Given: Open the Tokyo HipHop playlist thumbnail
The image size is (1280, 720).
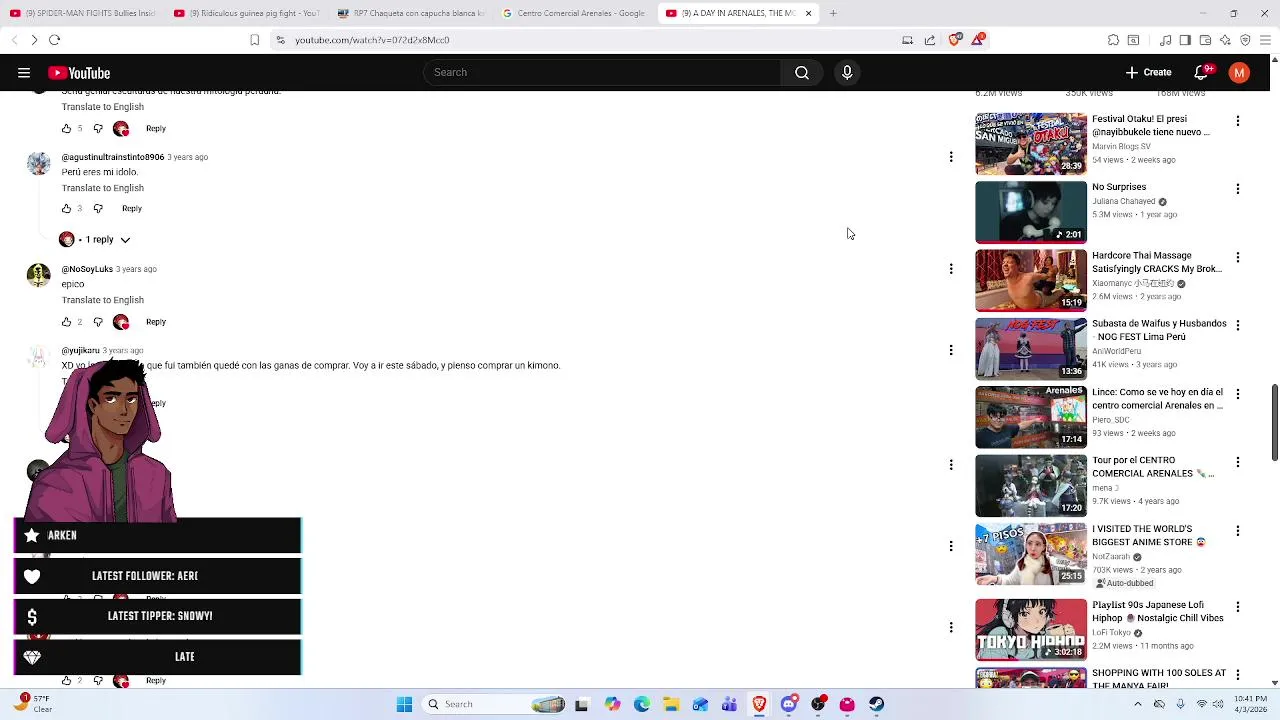Looking at the screenshot, I should 1031,630.
